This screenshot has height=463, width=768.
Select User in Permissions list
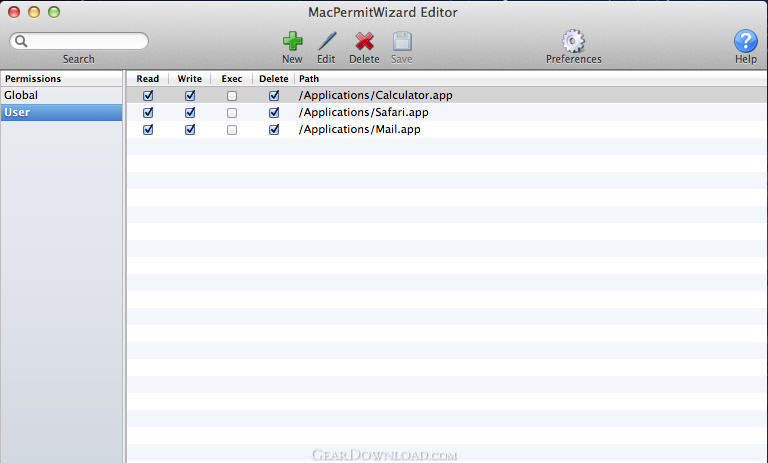(x=61, y=112)
